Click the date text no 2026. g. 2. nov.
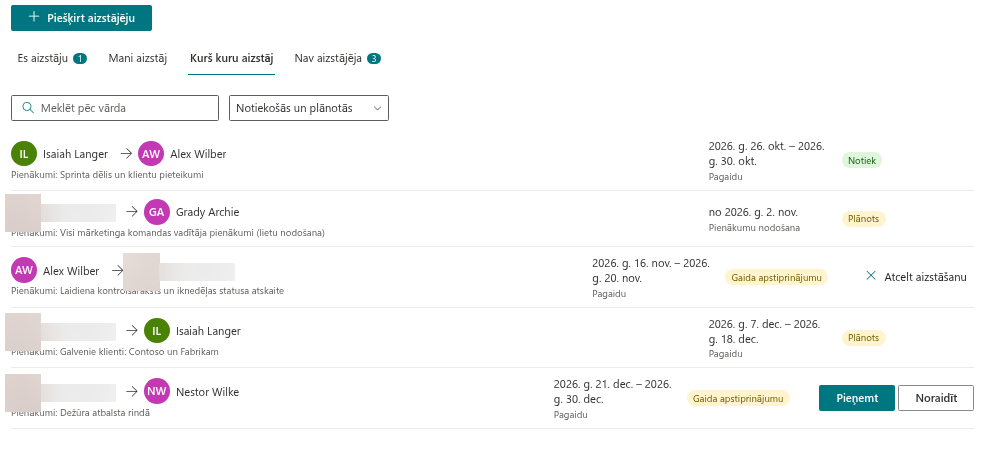 point(753,212)
